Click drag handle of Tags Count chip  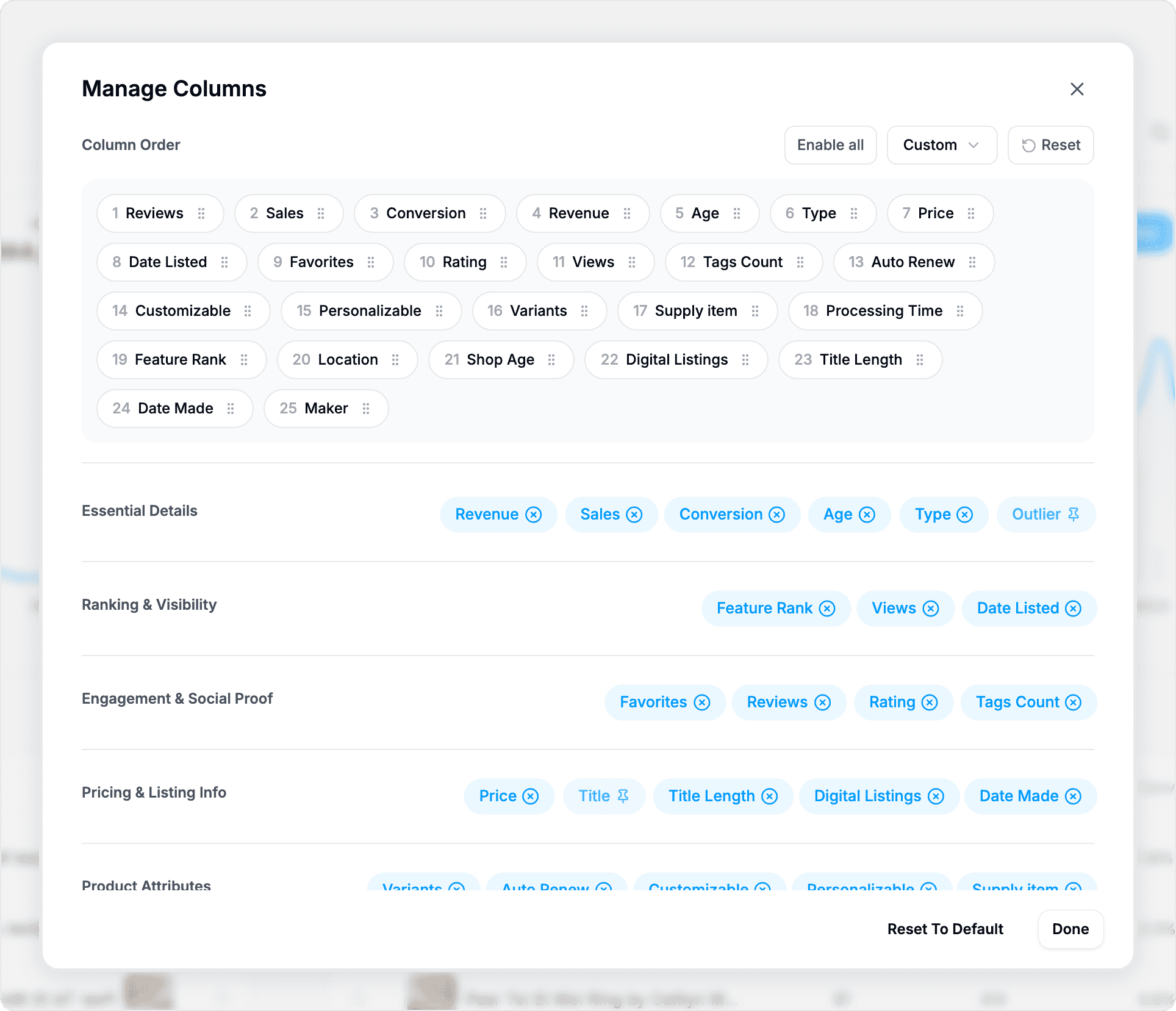800,262
